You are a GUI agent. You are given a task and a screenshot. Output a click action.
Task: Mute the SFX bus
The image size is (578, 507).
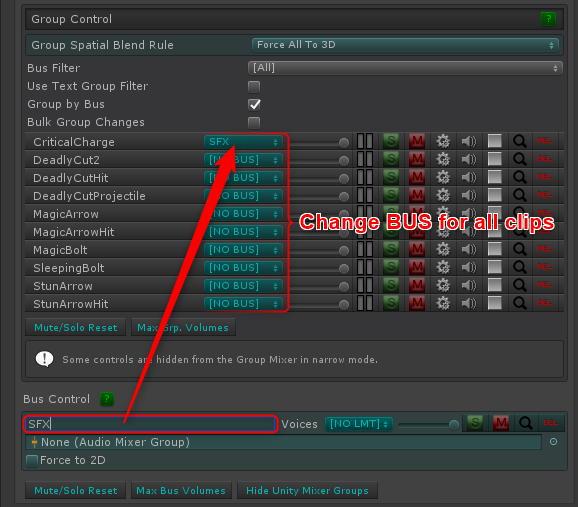click(501, 423)
